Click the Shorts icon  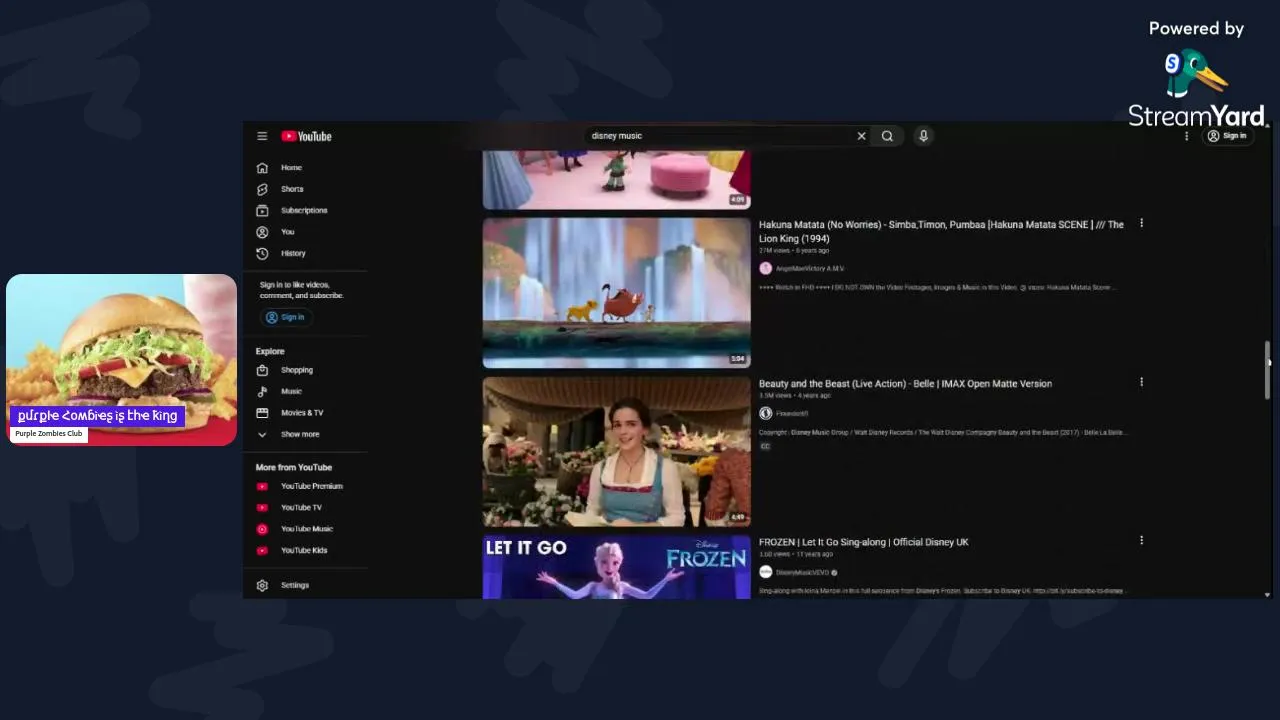(x=262, y=189)
